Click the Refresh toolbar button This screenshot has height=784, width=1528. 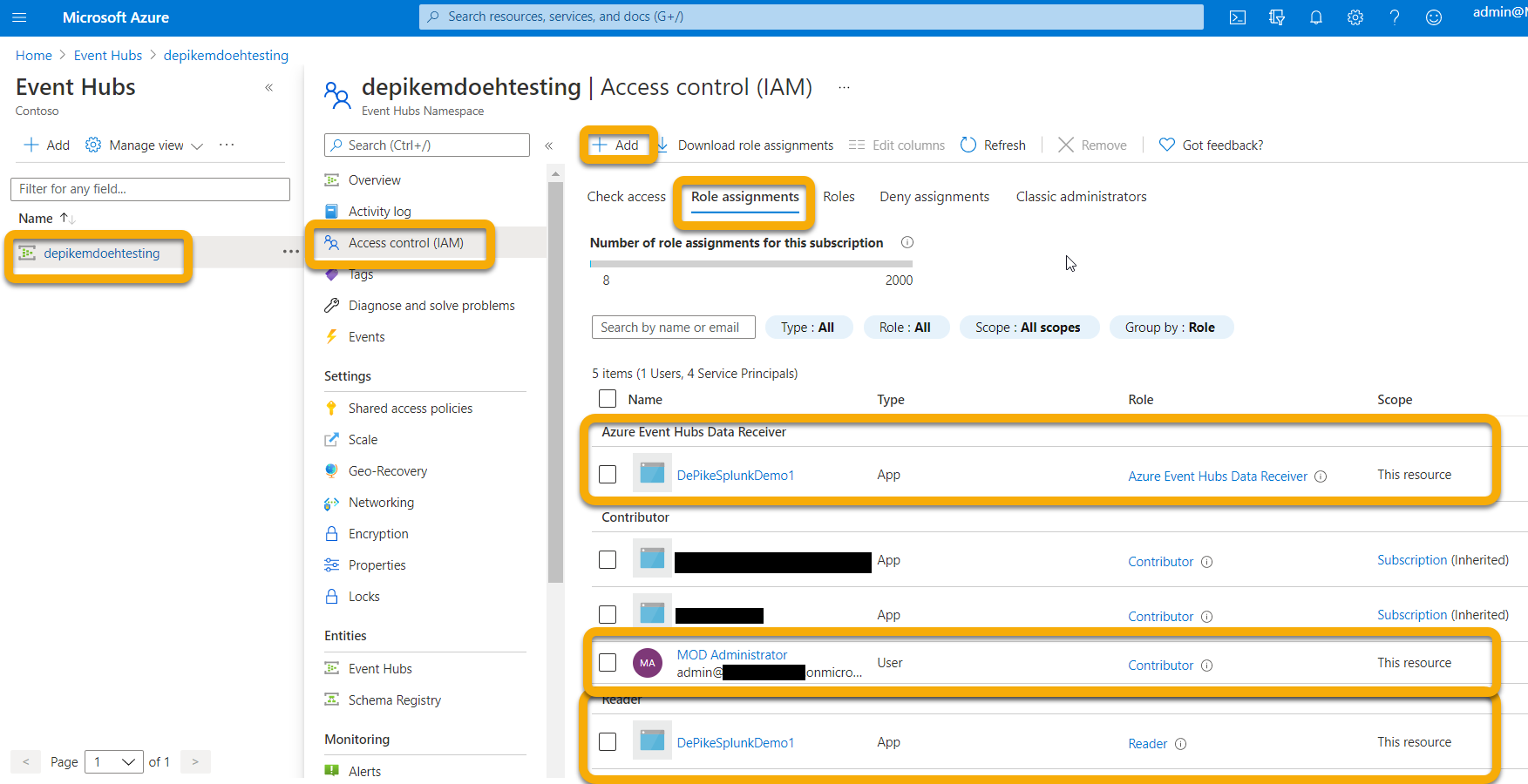pos(993,145)
